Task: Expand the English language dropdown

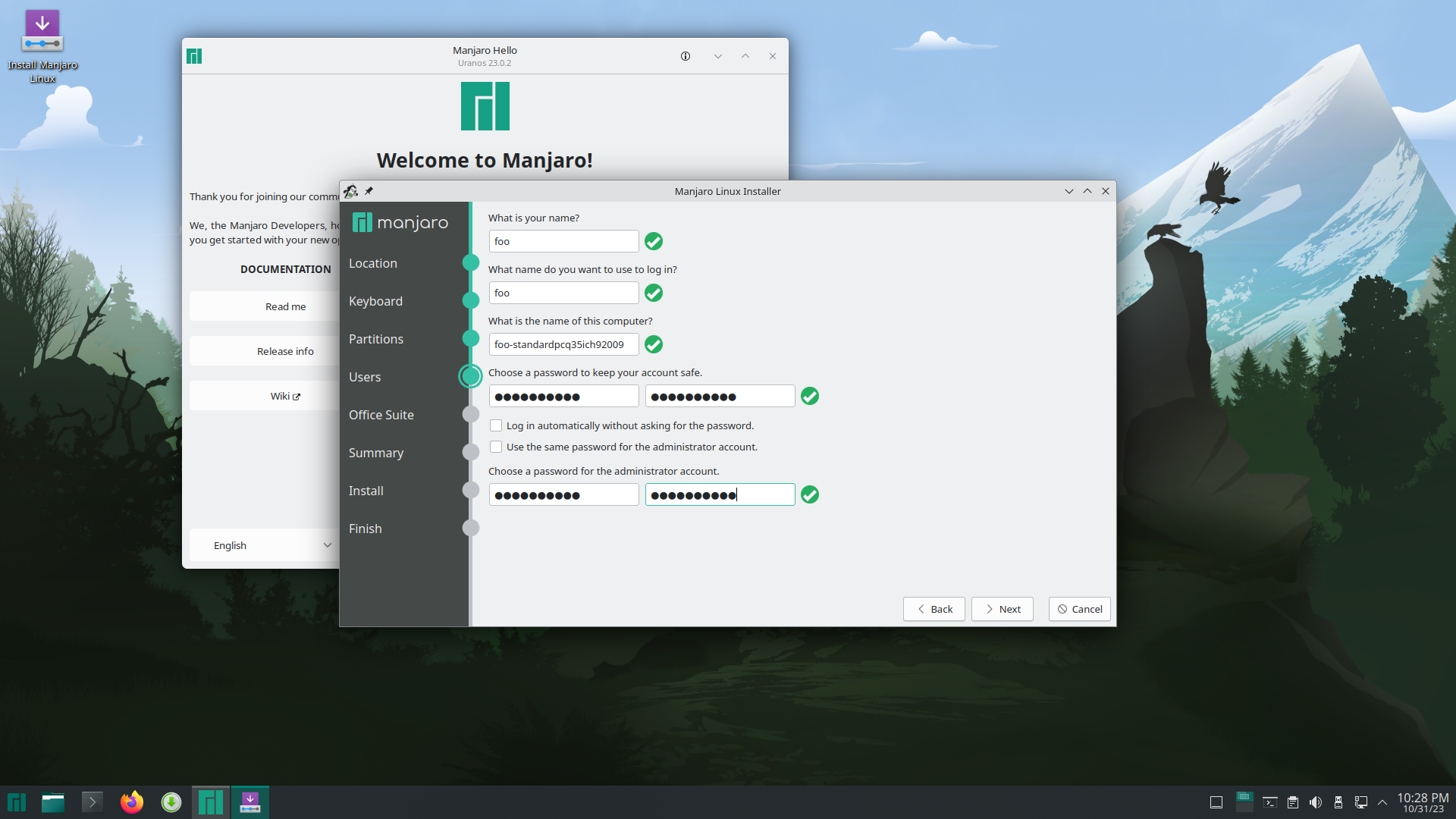Action: coord(262,545)
